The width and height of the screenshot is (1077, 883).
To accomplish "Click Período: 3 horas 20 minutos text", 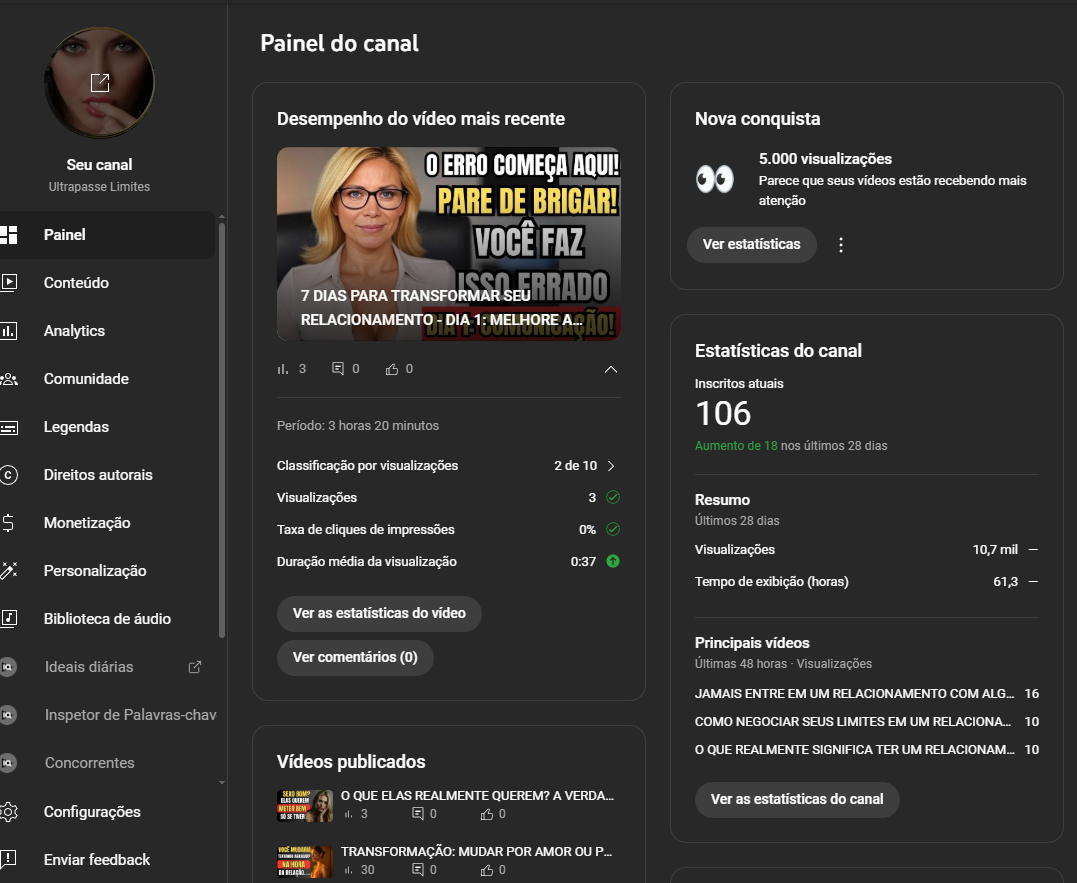I will pos(358,426).
